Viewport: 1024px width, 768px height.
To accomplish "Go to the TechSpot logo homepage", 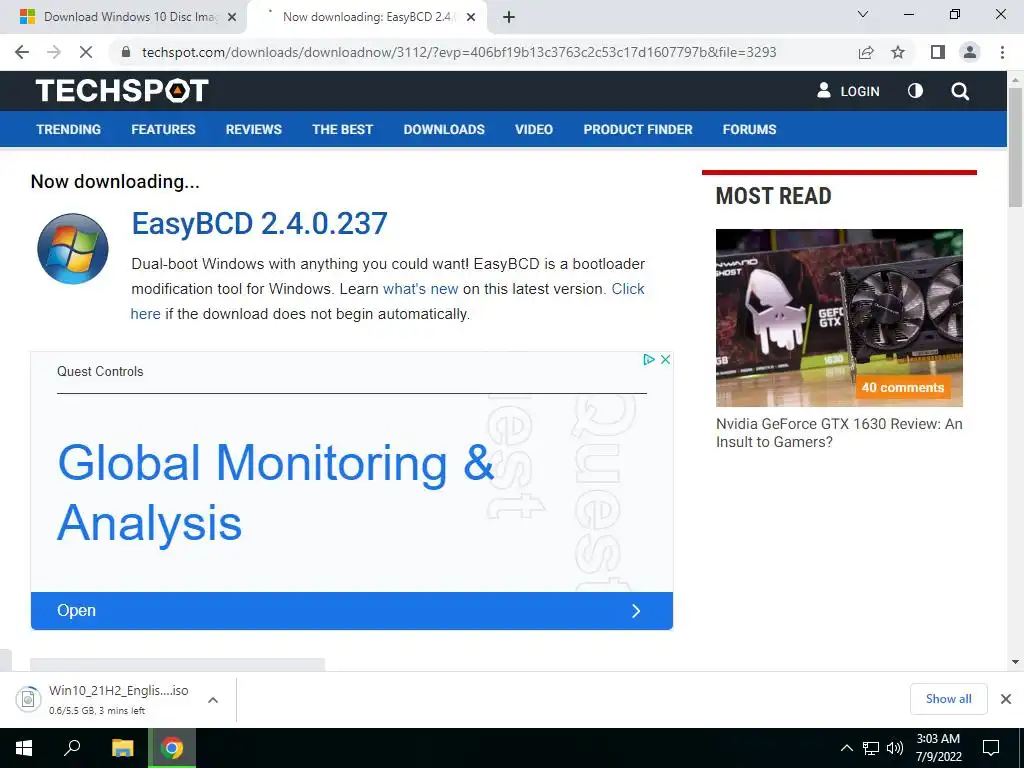I will [x=122, y=91].
